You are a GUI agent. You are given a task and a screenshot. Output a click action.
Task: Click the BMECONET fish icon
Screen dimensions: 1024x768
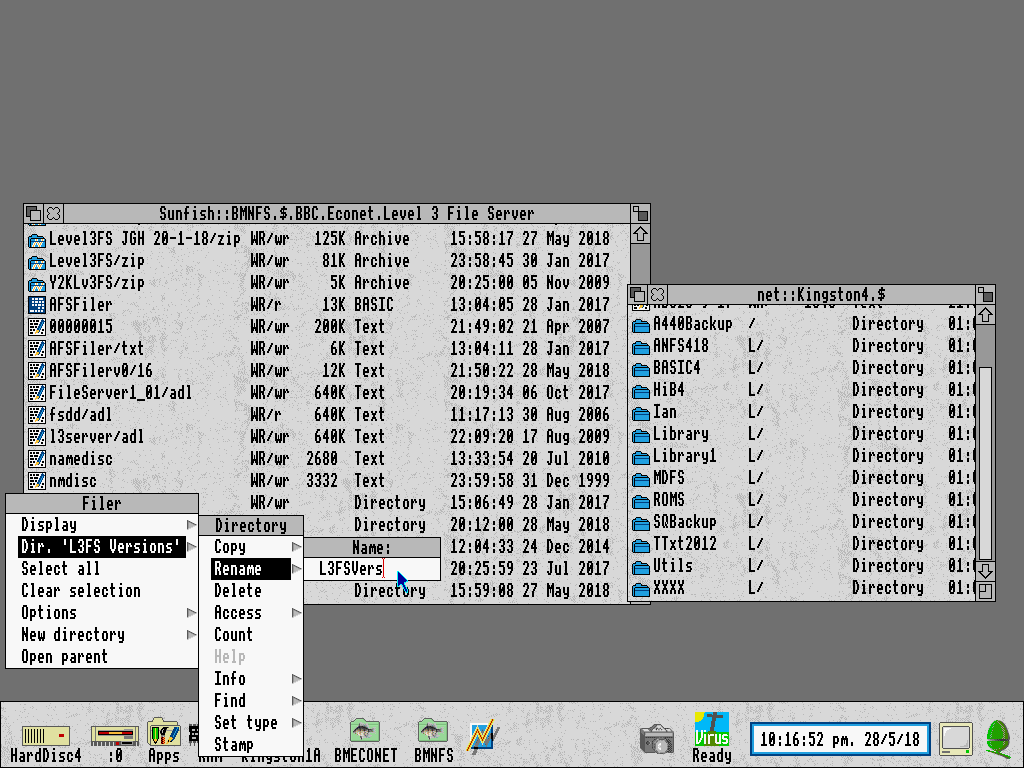click(x=365, y=731)
